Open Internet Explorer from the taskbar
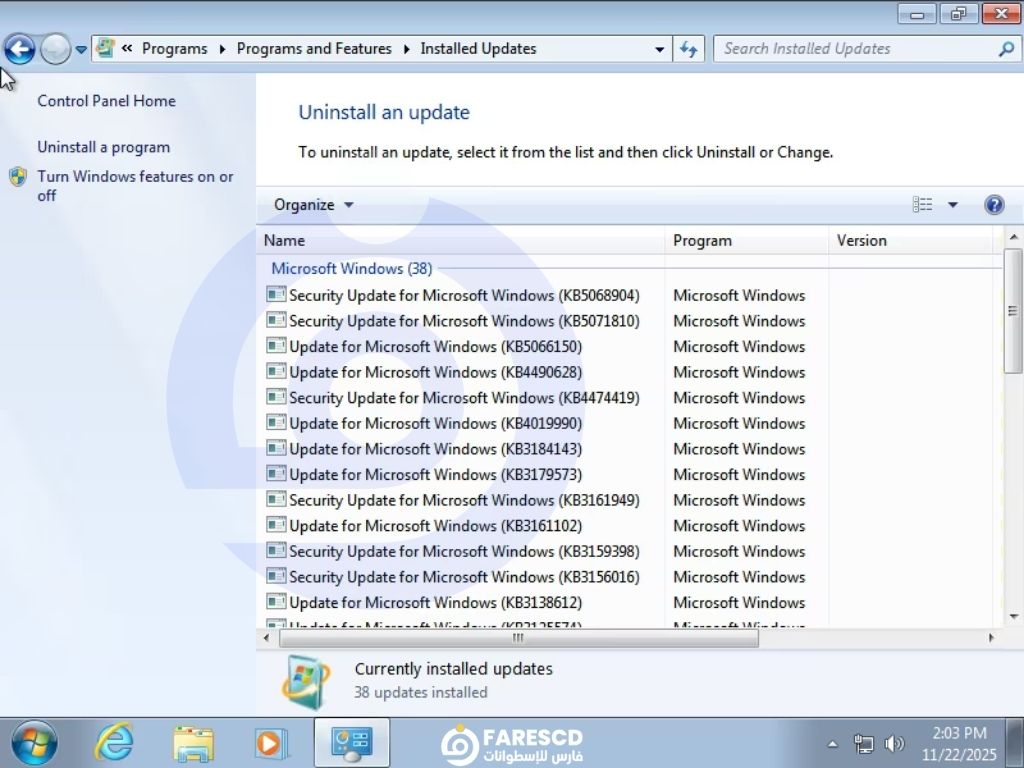Screen dimensions: 1024x768 (114, 743)
